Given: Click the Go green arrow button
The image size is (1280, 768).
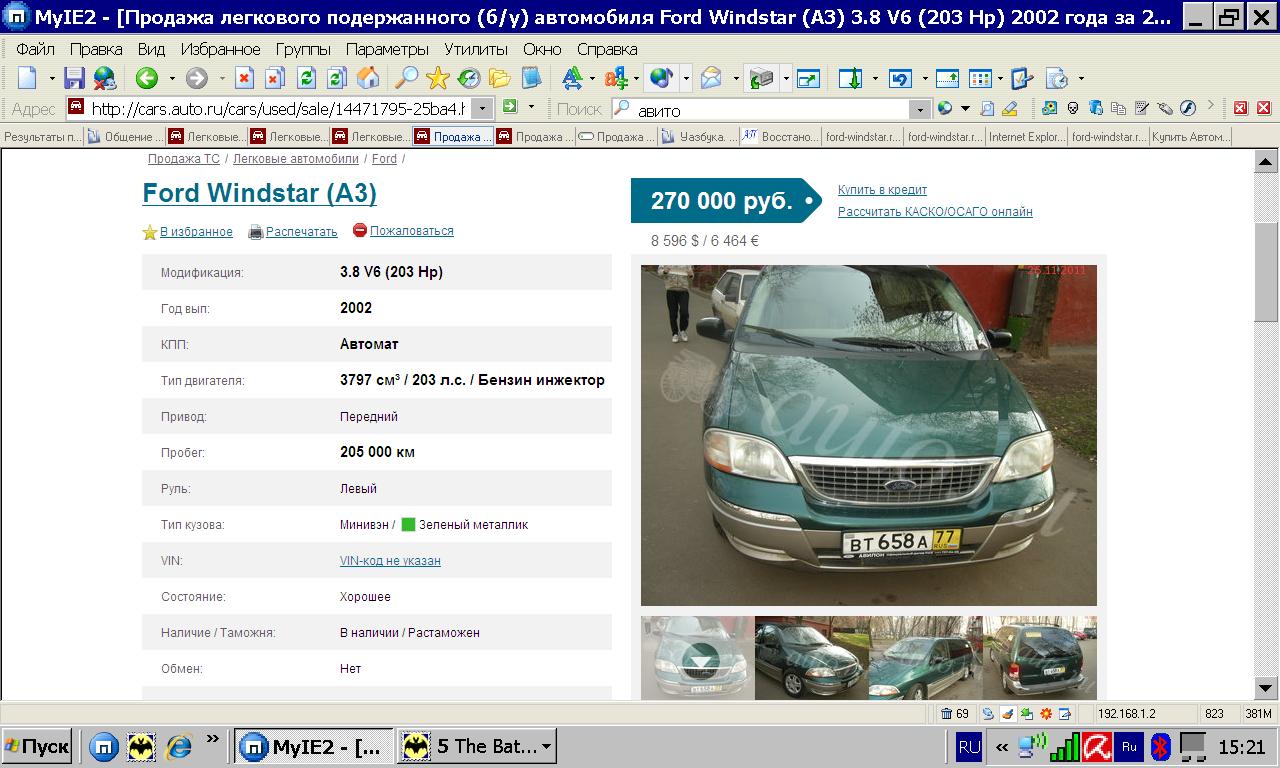Looking at the screenshot, I should coord(510,107).
